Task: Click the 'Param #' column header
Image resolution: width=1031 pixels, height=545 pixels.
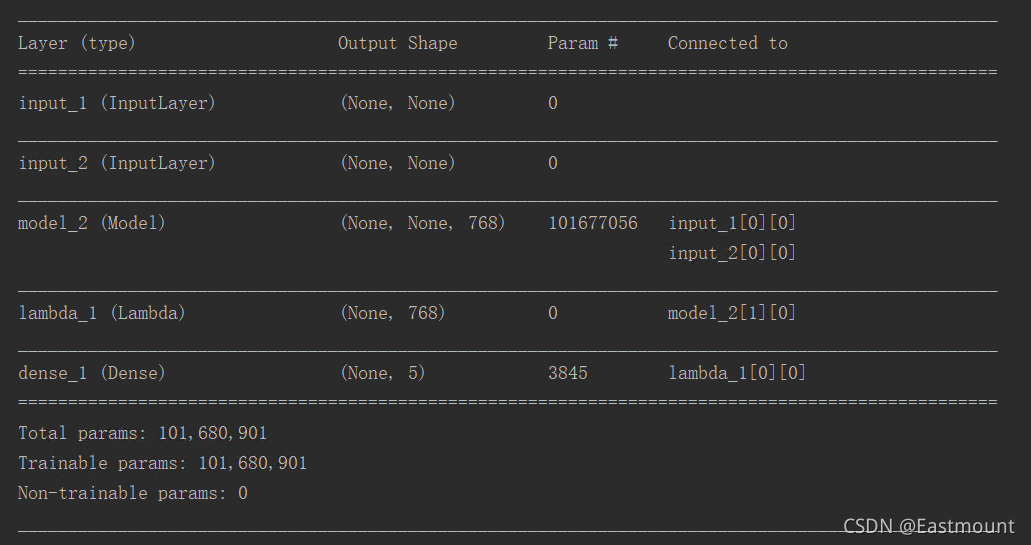Action: pos(583,43)
